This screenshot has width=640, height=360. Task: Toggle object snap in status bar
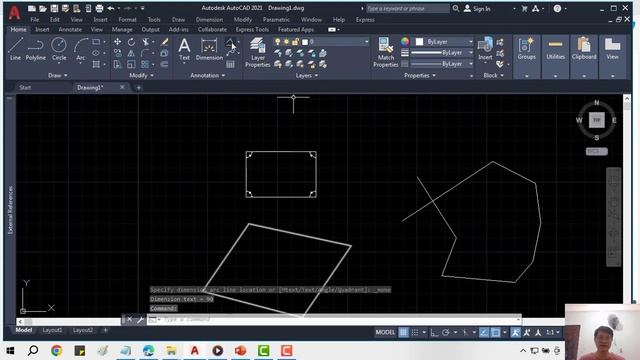click(x=495, y=332)
